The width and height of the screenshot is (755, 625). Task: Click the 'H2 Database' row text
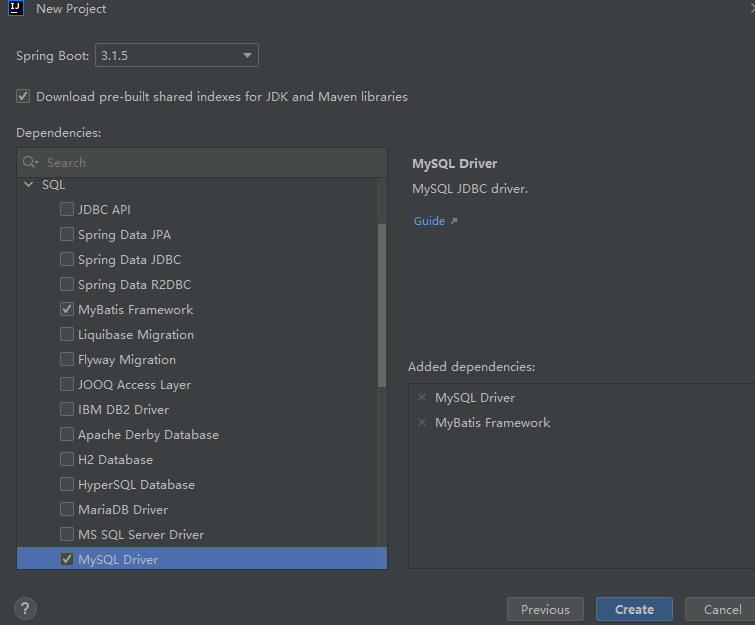click(x=115, y=460)
